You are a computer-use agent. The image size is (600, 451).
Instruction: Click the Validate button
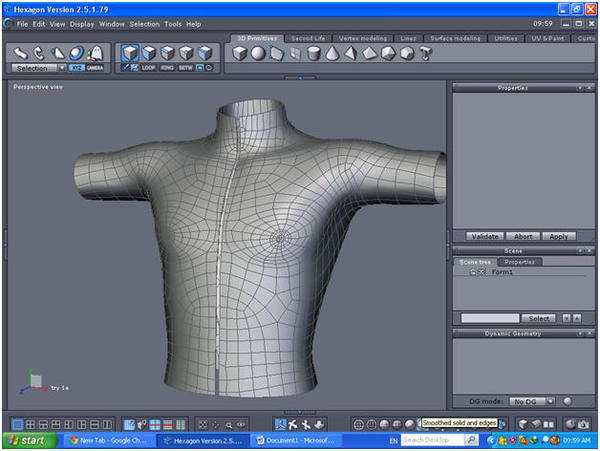tap(483, 236)
